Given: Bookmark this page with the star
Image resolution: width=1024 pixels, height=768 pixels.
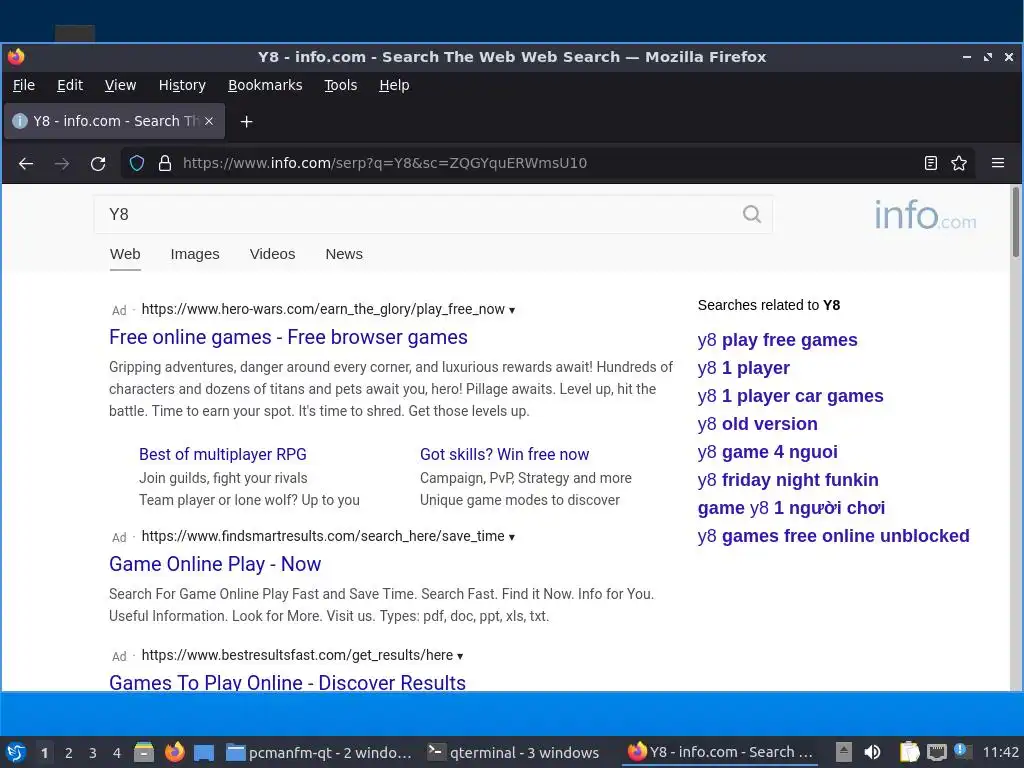Looking at the screenshot, I should [959, 163].
